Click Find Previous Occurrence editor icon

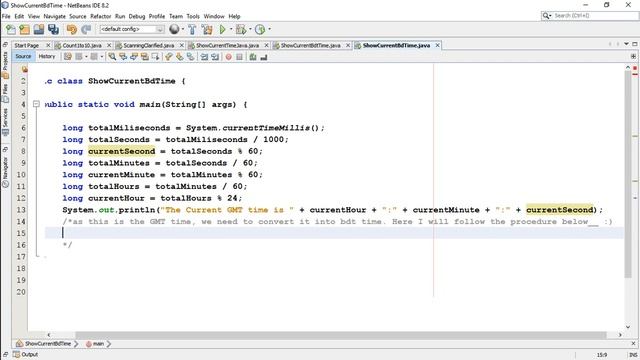[x=123, y=57]
